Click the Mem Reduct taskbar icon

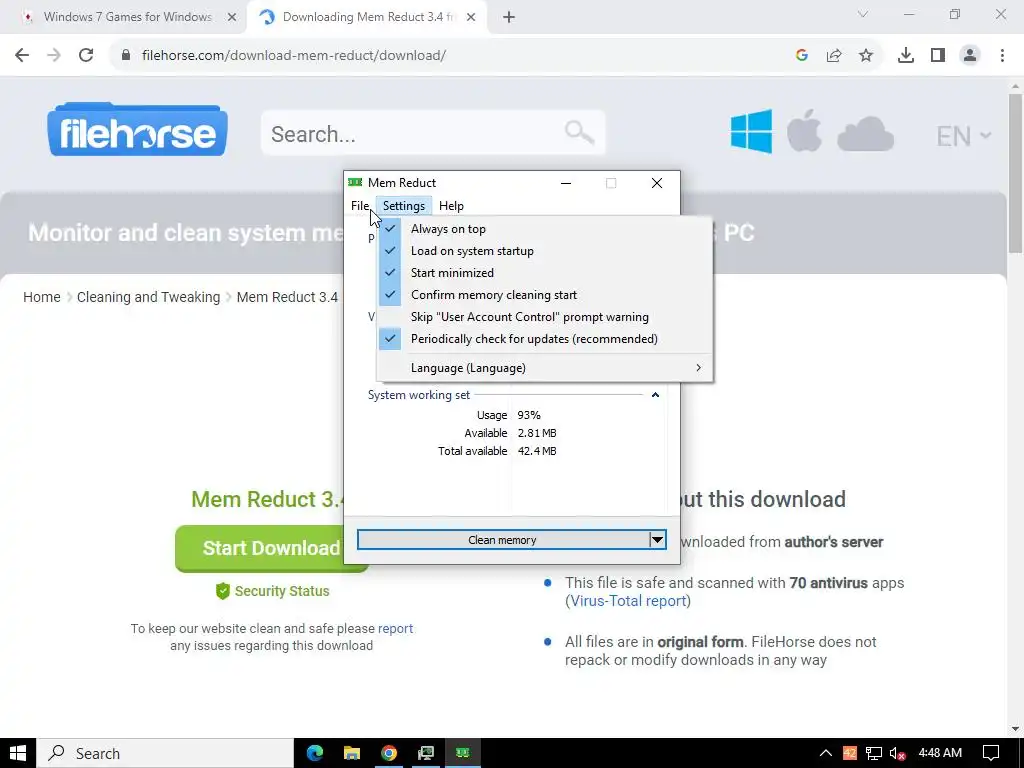(463, 753)
